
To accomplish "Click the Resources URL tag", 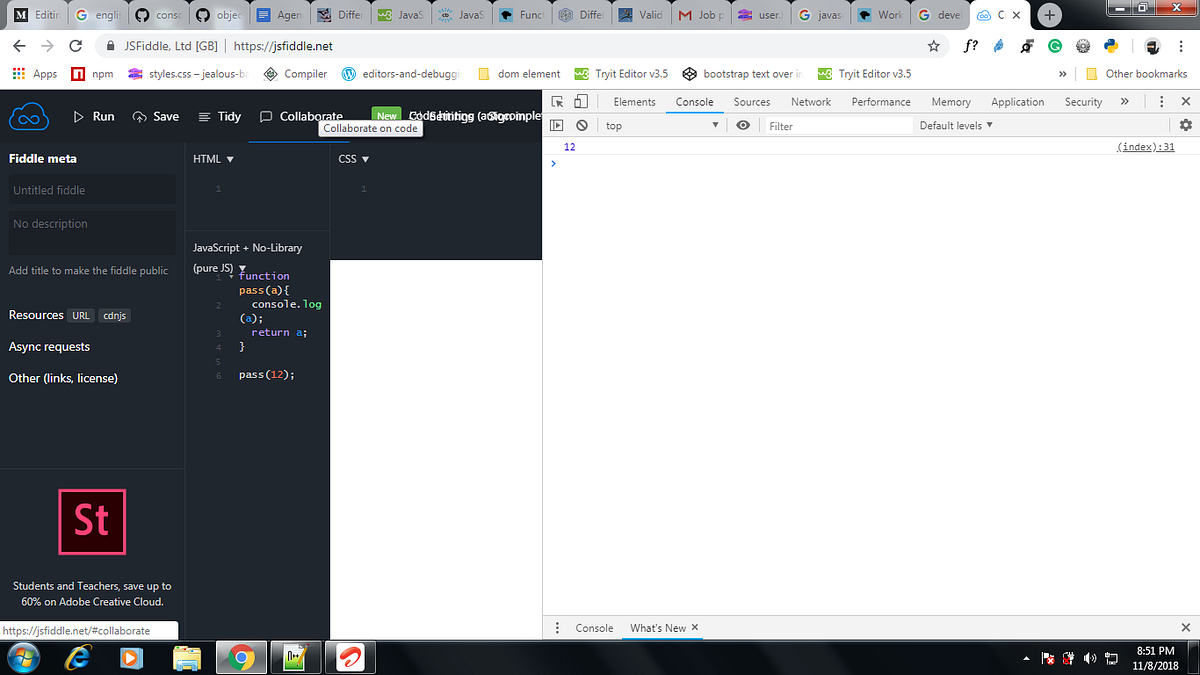I will (81, 315).
